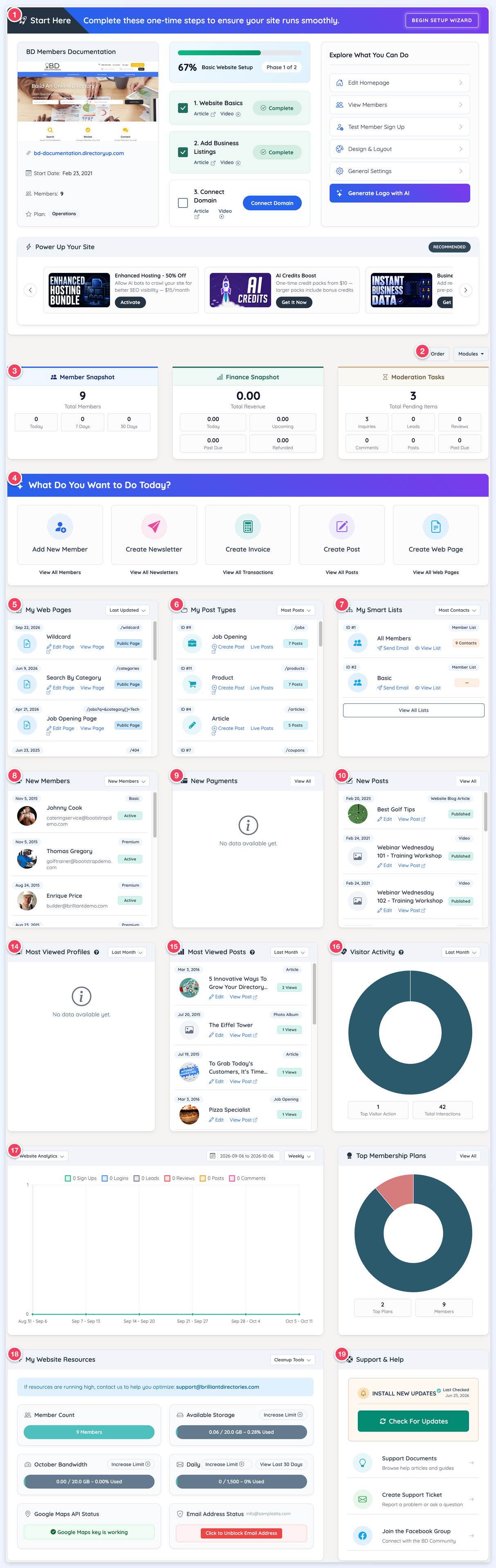Viewport: 496px width, 1568px height.
Task: Show next Power Up carousel item
Action: (466, 291)
